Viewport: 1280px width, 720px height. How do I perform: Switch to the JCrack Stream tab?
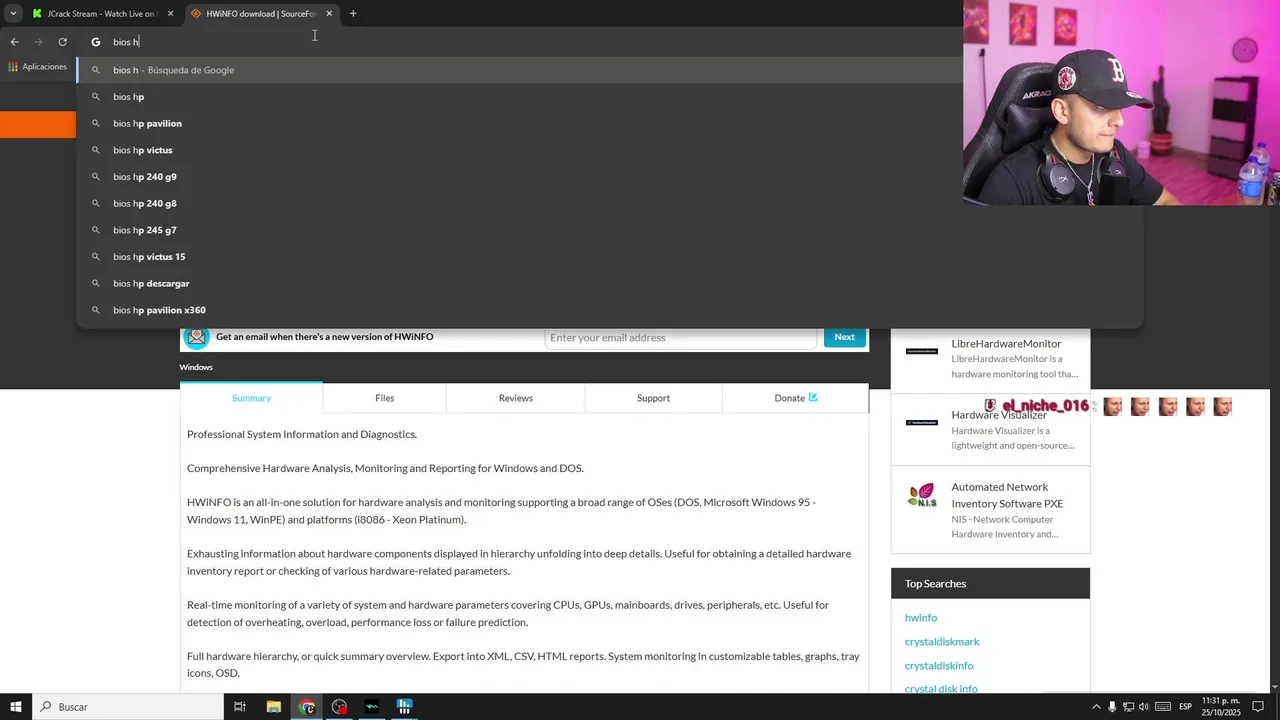100,14
